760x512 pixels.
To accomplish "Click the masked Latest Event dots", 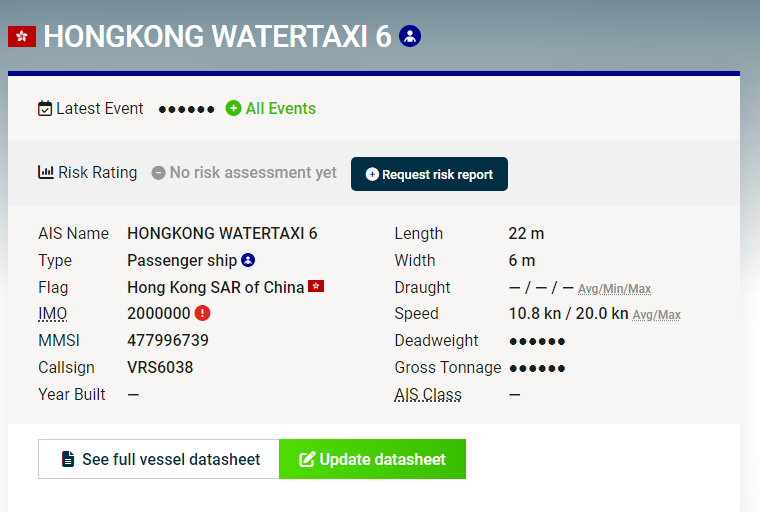I will (x=186, y=109).
